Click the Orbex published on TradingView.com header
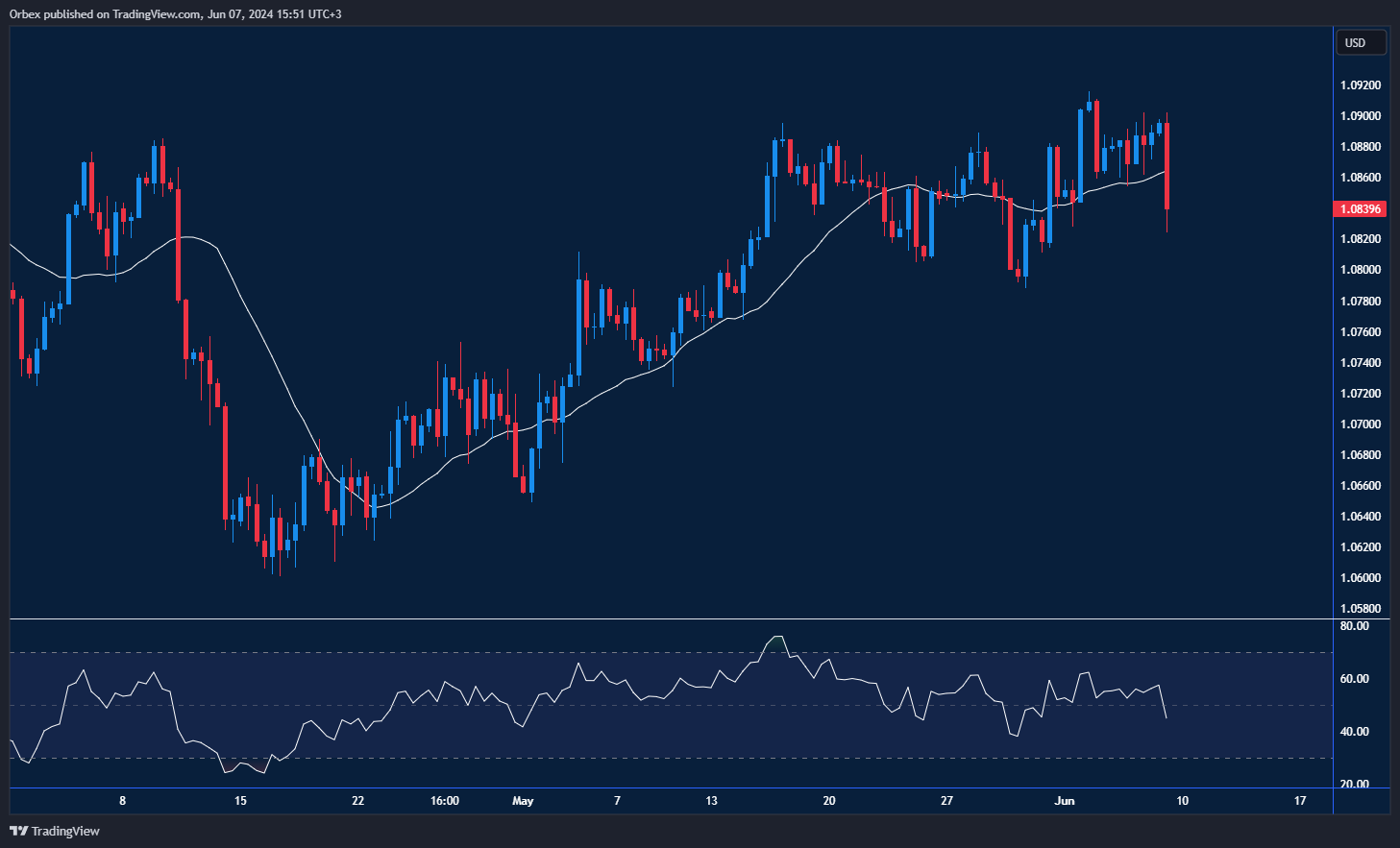This screenshot has height=848, width=1400. click(175, 13)
